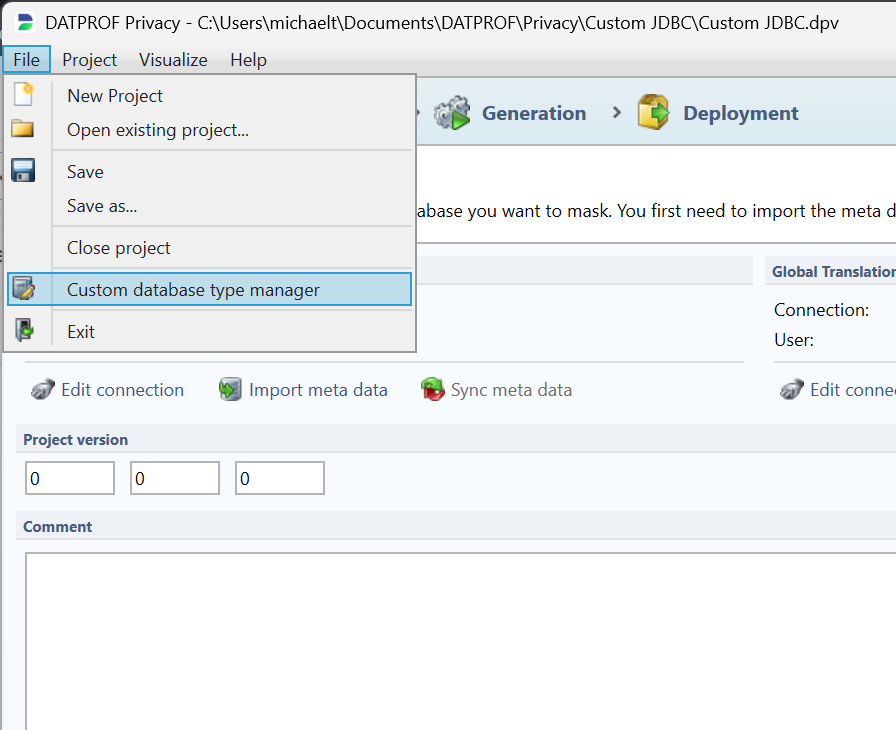The image size is (896, 730).
Task: Select Open existing project... menu entry
Action: 209,130
